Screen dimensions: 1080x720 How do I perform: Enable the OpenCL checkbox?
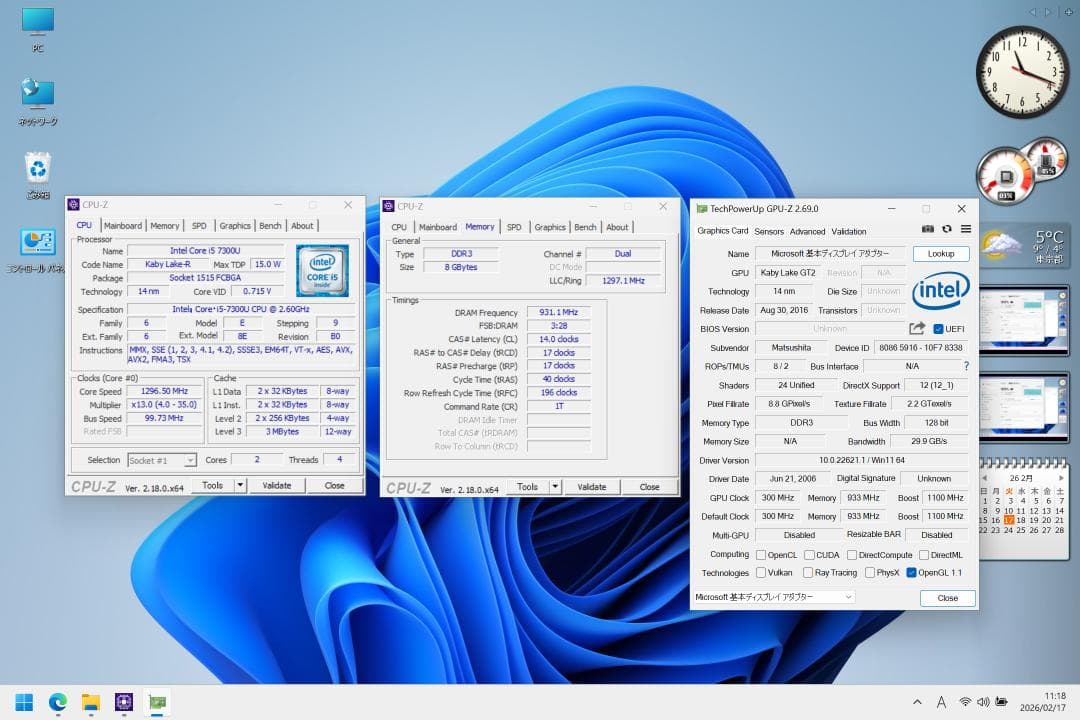click(761, 555)
